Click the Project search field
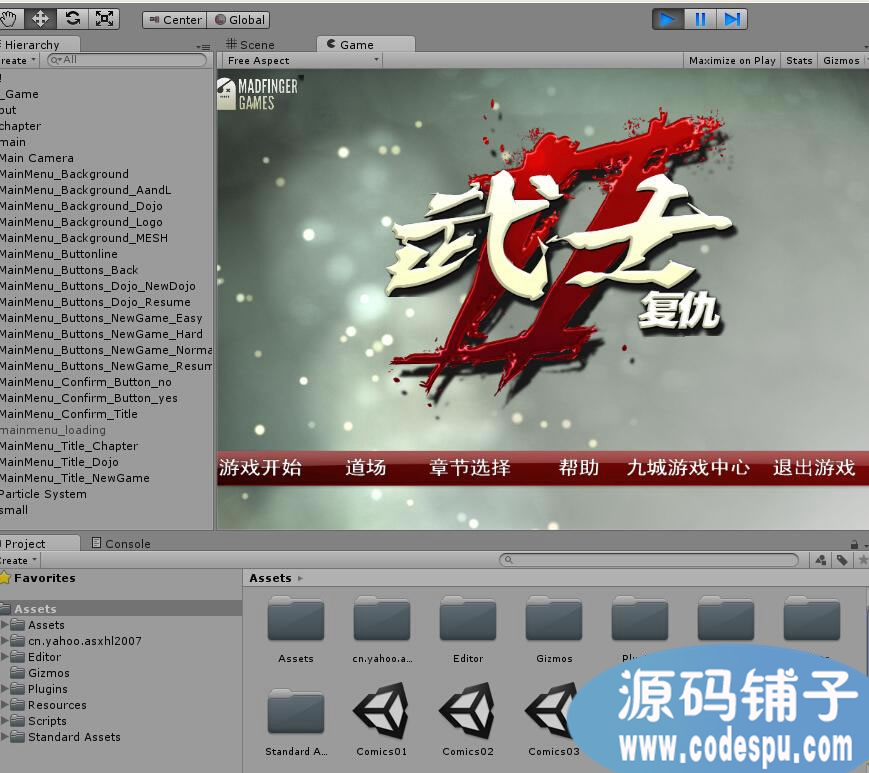The width and height of the screenshot is (869, 773). pyautogui.click(x=649, y=560)
